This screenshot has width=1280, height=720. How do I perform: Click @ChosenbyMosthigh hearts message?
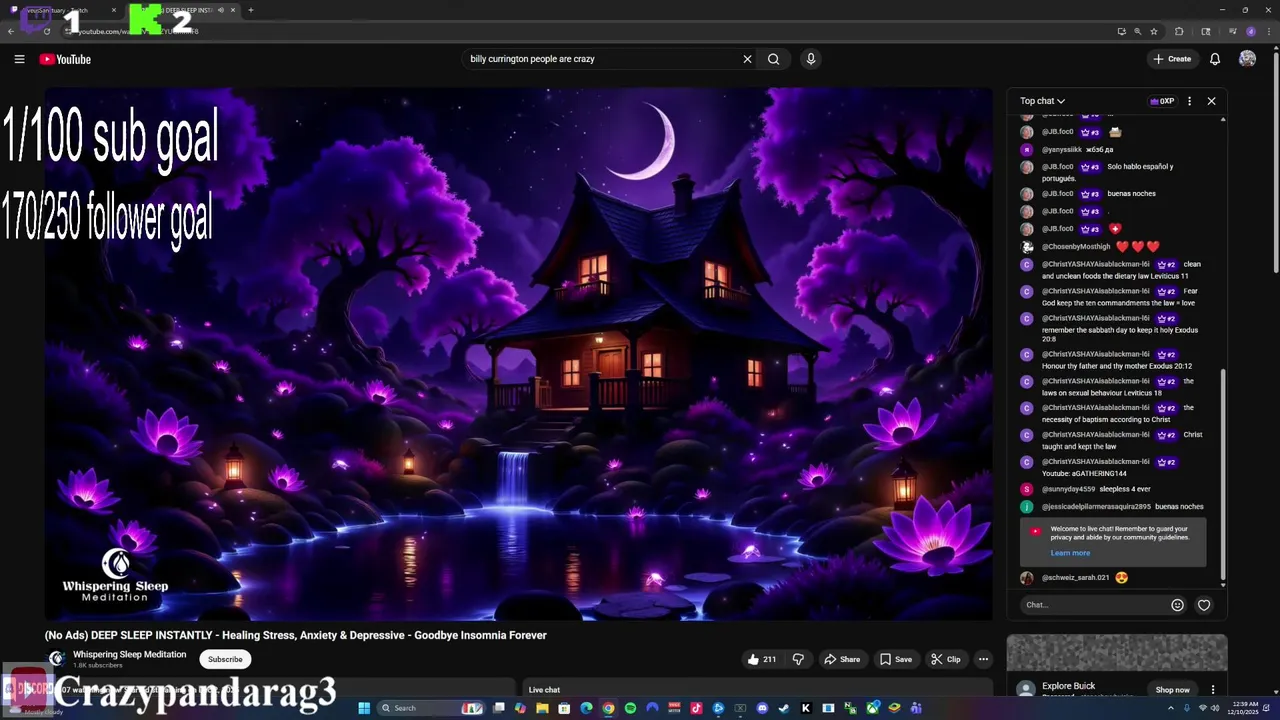tap(1114, 247)
